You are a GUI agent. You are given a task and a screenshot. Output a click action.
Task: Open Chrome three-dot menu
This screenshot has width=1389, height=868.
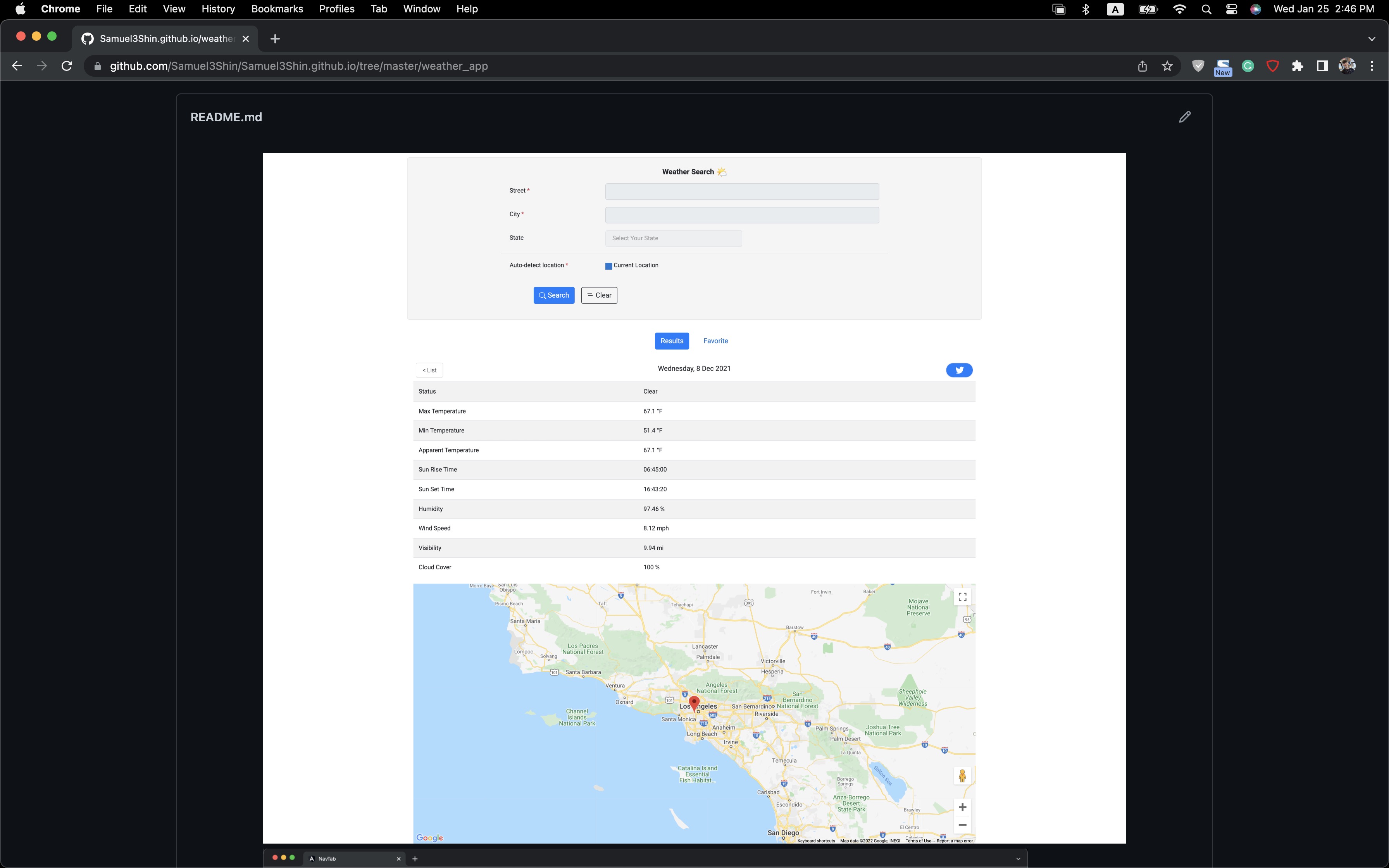point(1372,66)
